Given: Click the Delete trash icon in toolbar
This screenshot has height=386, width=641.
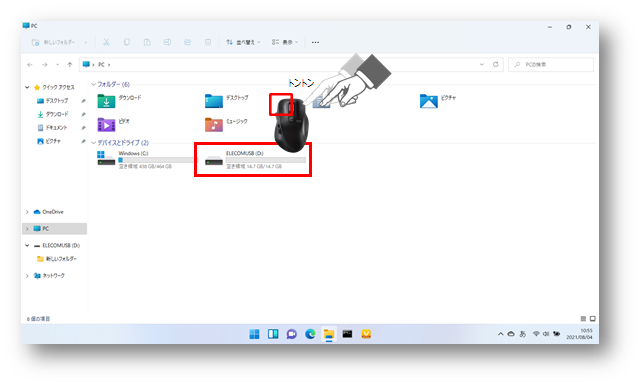Looking at the screenshot, I should (208, 42).
